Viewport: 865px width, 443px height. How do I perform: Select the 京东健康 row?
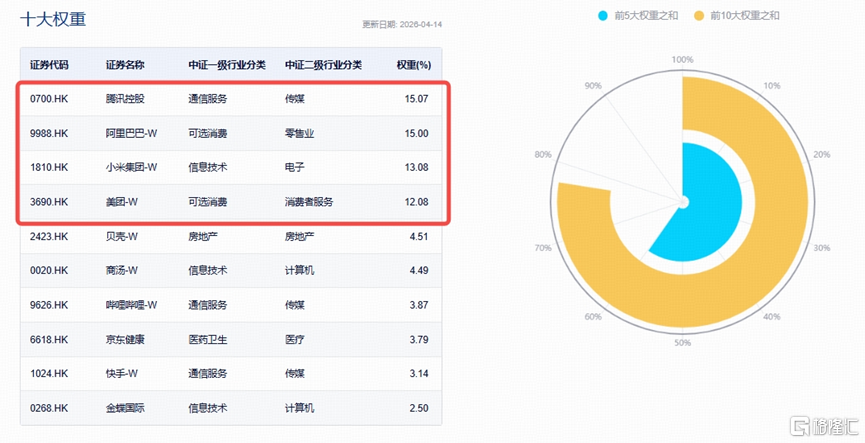231,339
